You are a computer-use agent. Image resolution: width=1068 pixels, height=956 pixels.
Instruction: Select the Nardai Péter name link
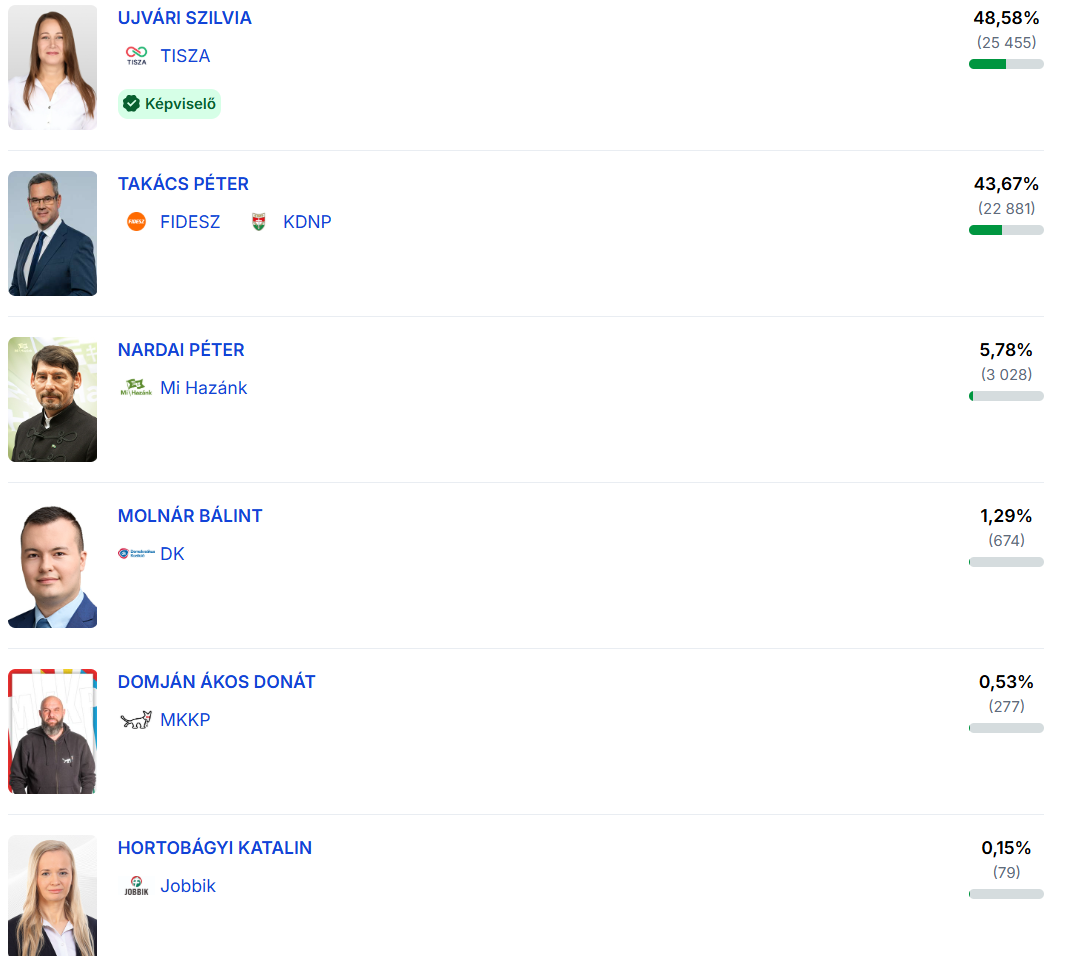pos(181,350)
